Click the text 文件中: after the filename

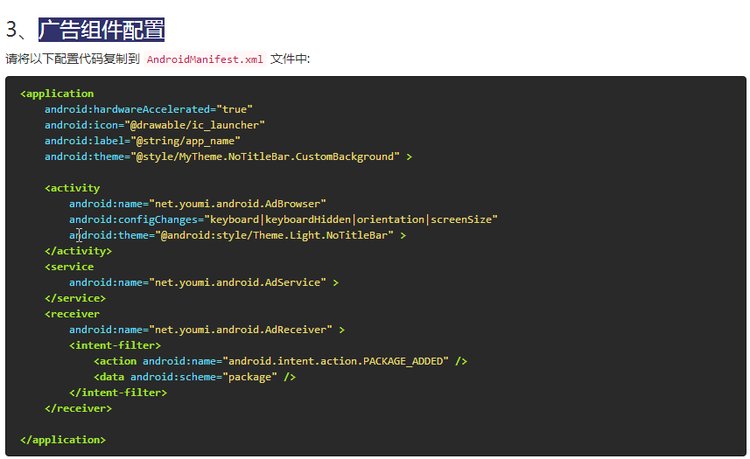click(x=290, y=59)
